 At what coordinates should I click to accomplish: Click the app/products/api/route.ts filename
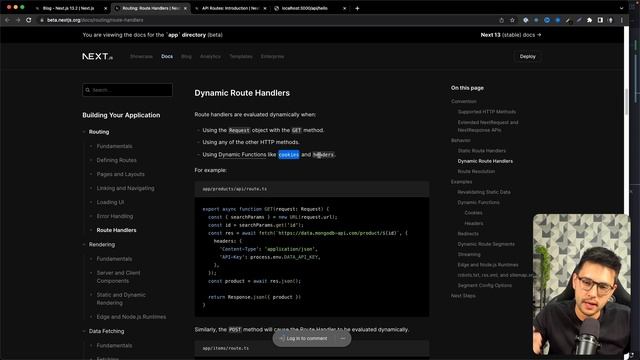click(235, 189)
